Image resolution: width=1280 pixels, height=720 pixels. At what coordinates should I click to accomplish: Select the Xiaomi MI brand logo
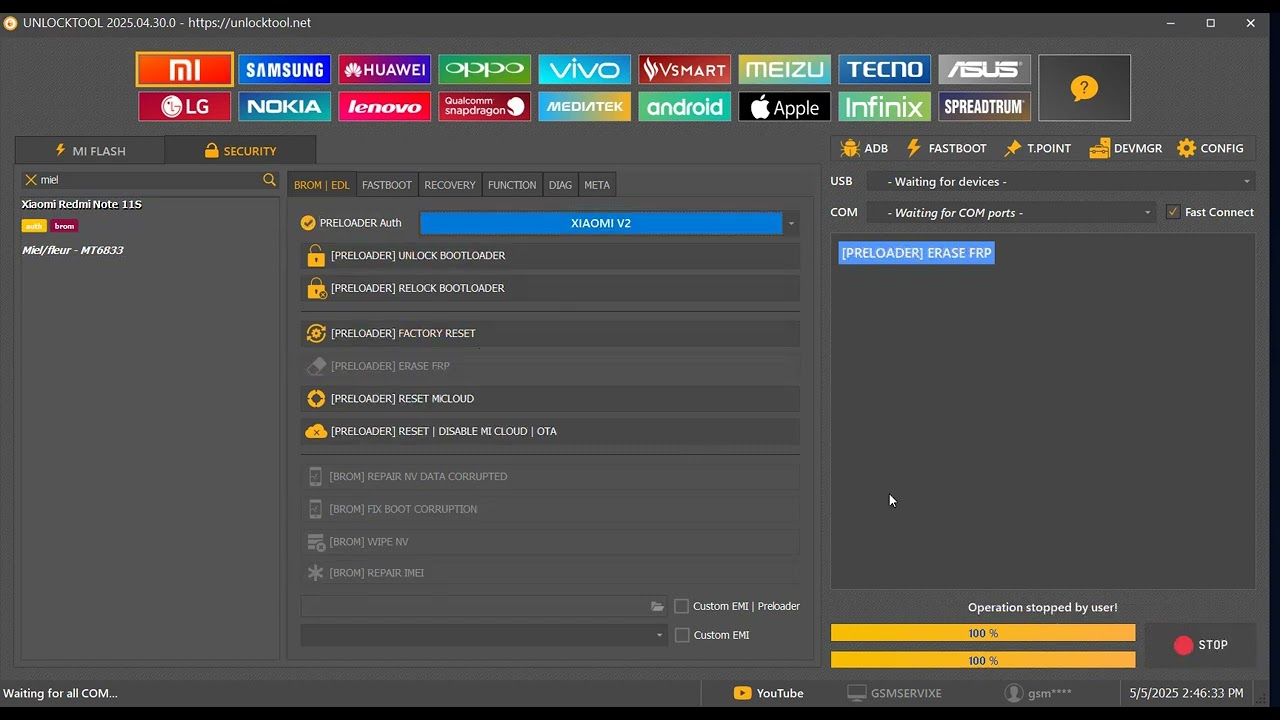click(x=185, y=69)
